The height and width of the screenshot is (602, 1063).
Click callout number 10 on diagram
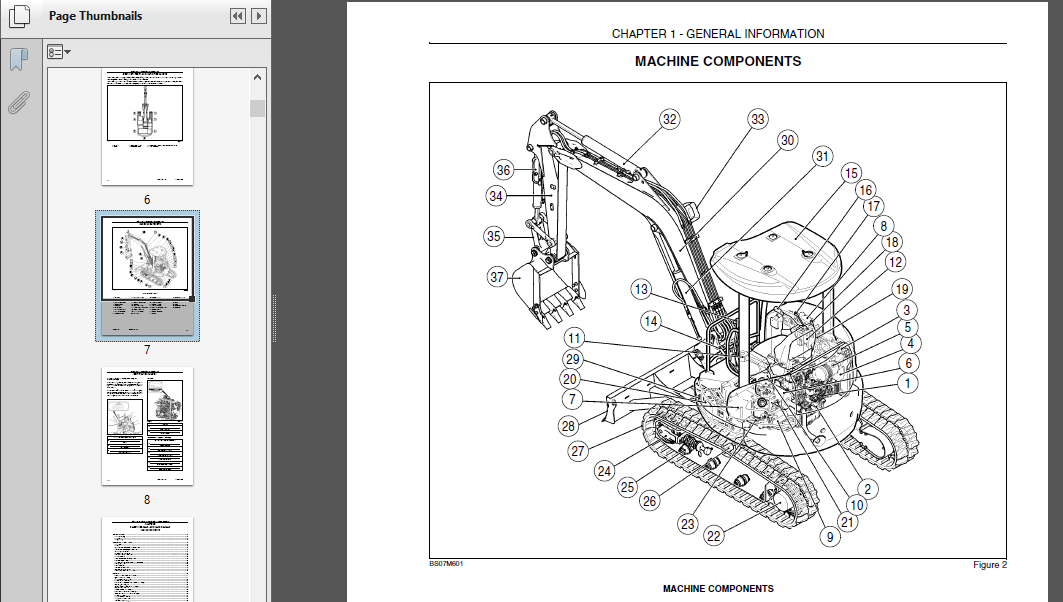pos(857,505)
